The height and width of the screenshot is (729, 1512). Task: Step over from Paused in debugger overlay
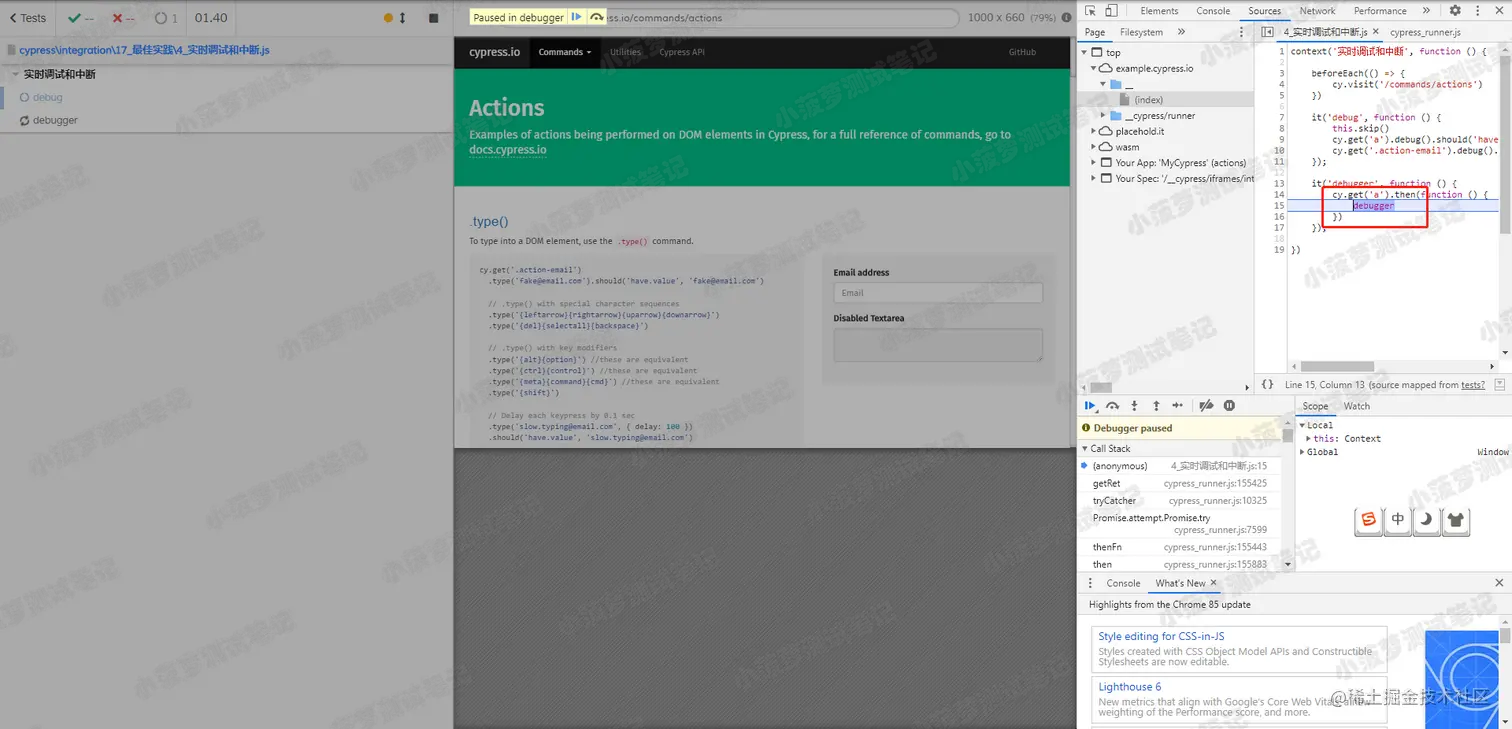coord(597,17)
